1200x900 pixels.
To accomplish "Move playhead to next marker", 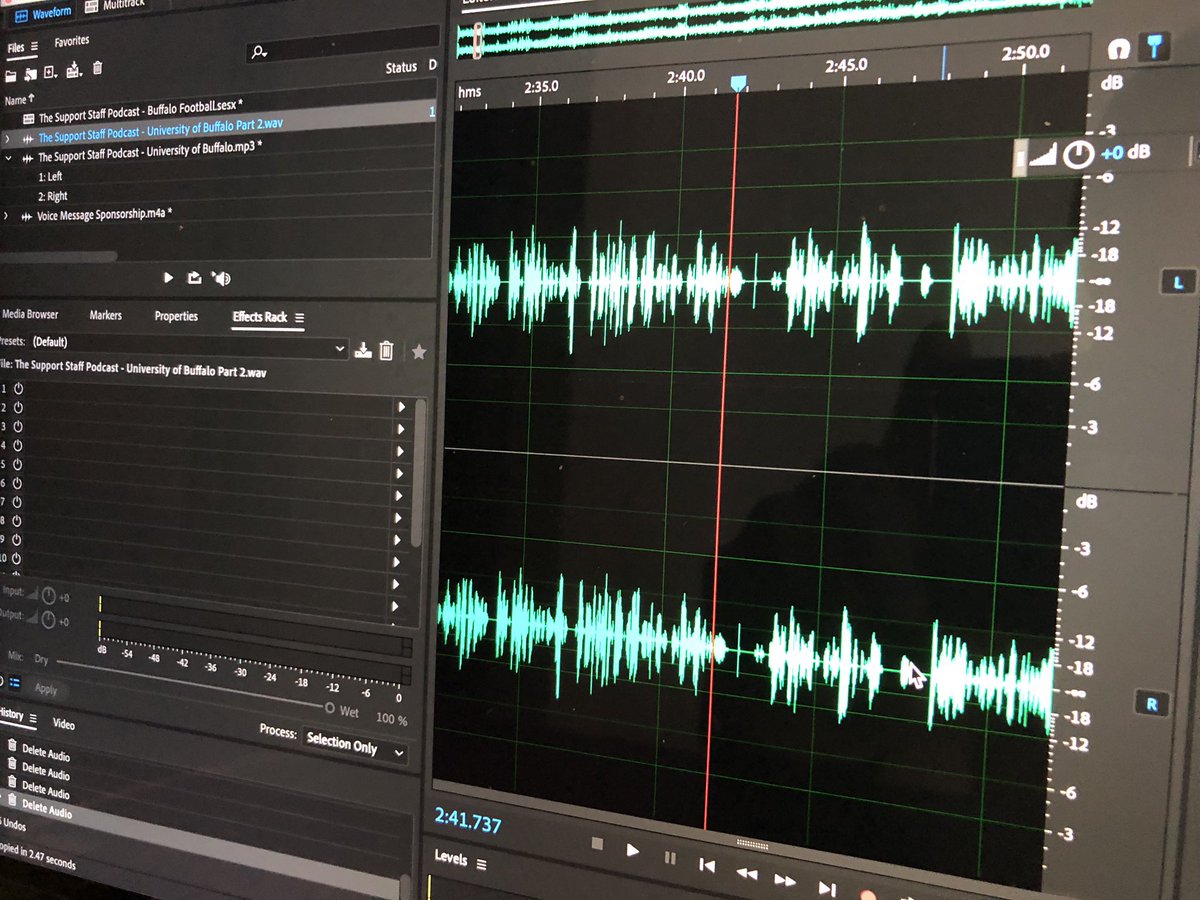I will [827, 887].
